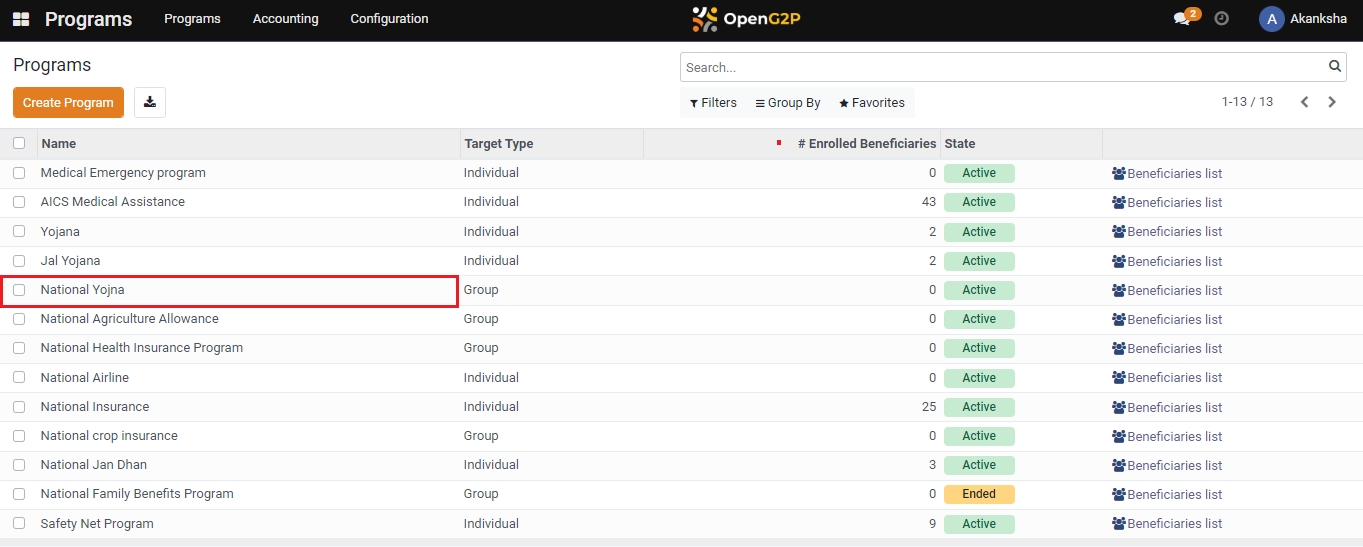The image size is (1363, 547).
Task: Open the conversations chat icon
Action: coord(1182,19)
